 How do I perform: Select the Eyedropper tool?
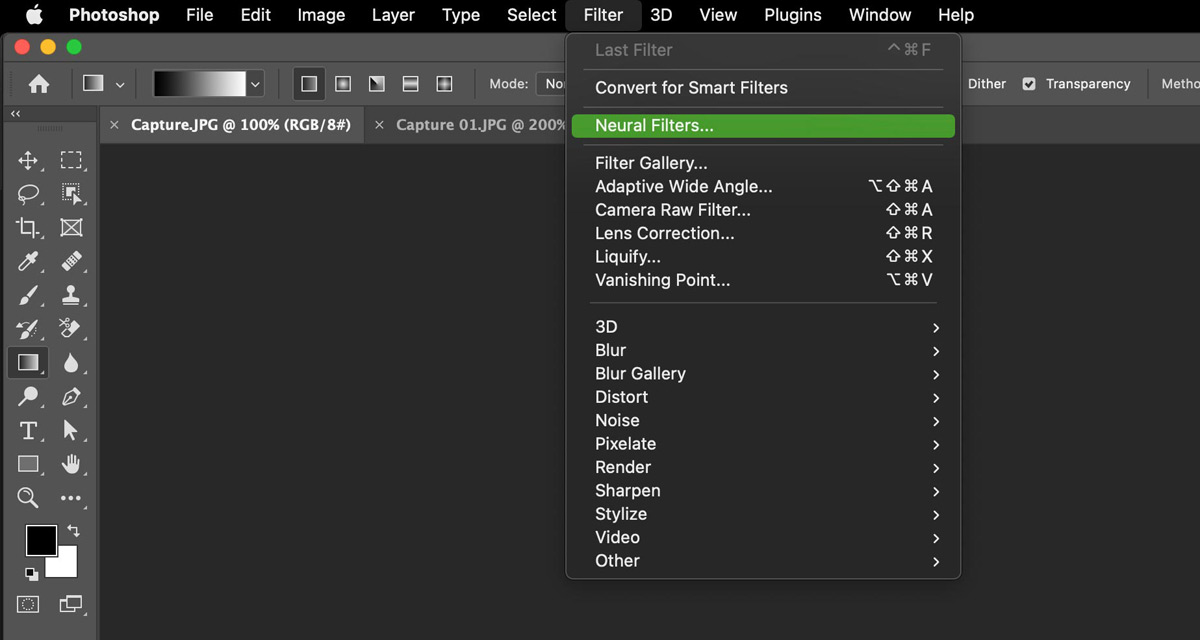(28, 262)
